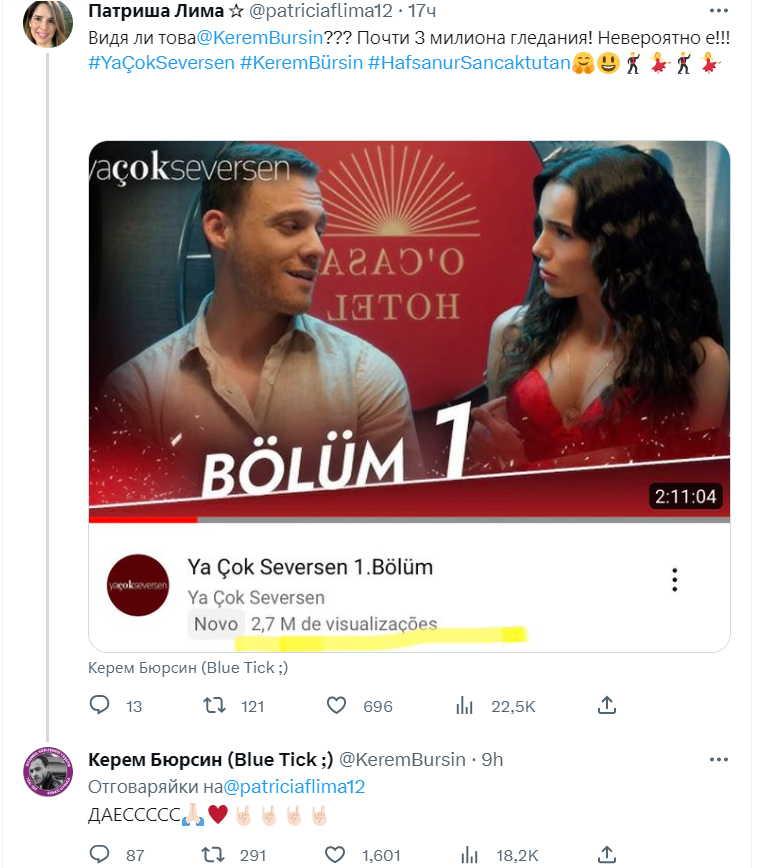The height and width of the screenshot is (868, 778).
Task: Open view analytics showing 22,5K
Action: (x=464, y=706)
